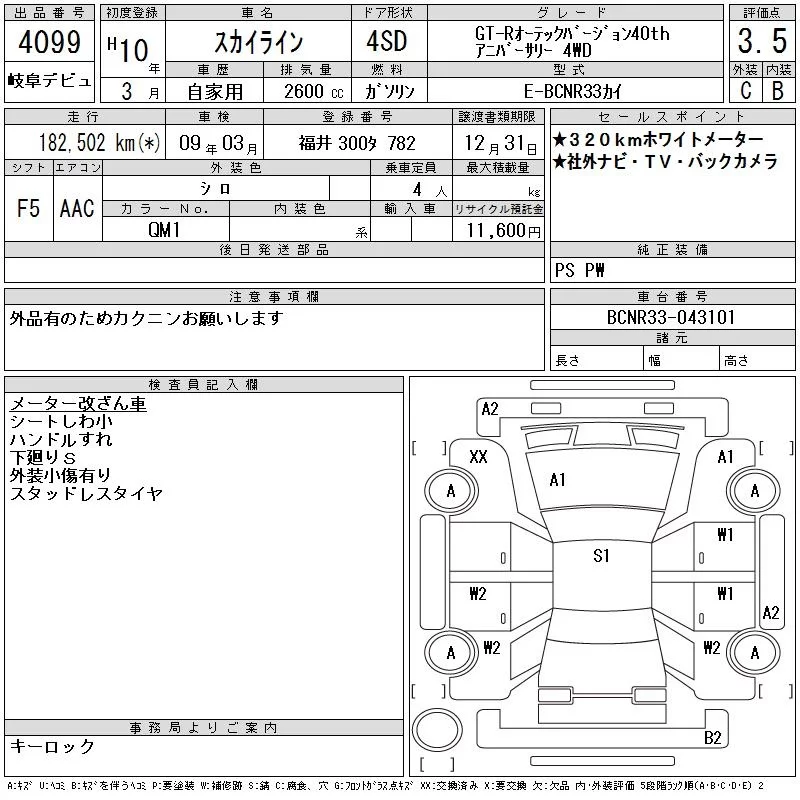800x800 pixels.
Task: Click inspector note スタッドレスタイヤ
Action: [86, 493]
